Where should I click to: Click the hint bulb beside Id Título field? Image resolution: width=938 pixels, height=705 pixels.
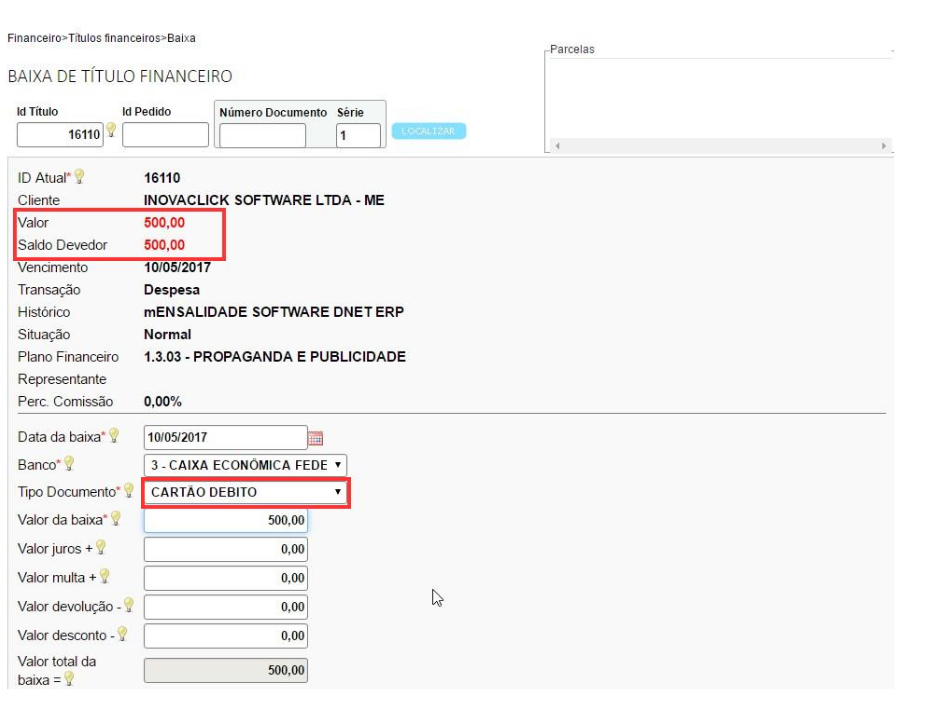pos(111,130)
